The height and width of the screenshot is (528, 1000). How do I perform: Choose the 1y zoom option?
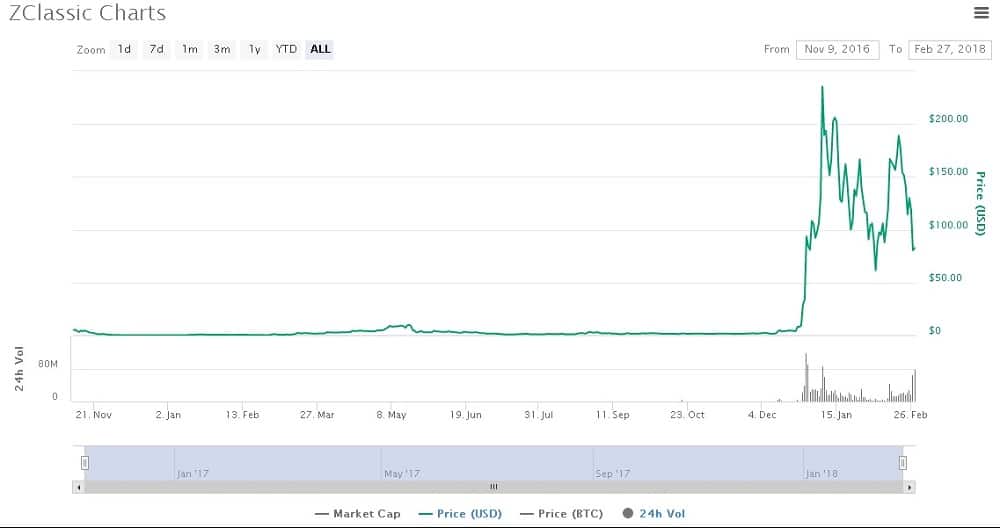254,49
